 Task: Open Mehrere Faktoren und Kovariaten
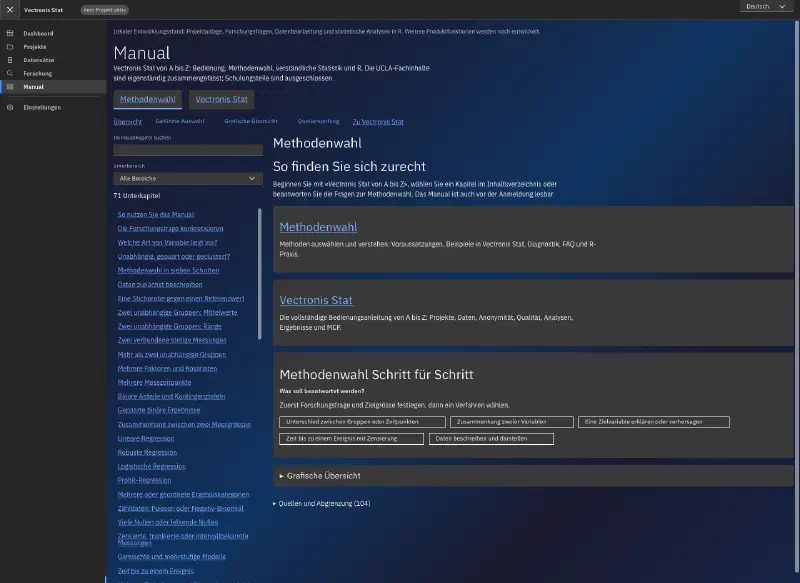tap(167, 368)
